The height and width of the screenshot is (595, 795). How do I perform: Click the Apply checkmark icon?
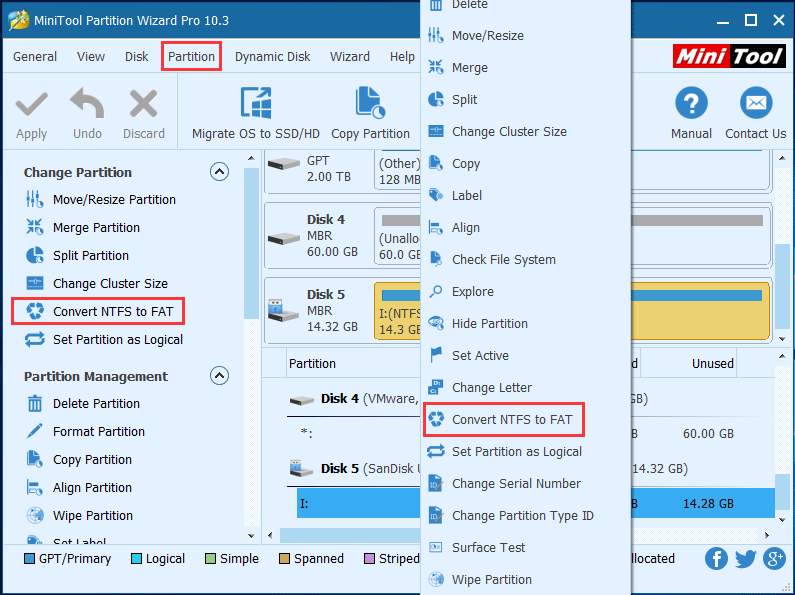31,104
